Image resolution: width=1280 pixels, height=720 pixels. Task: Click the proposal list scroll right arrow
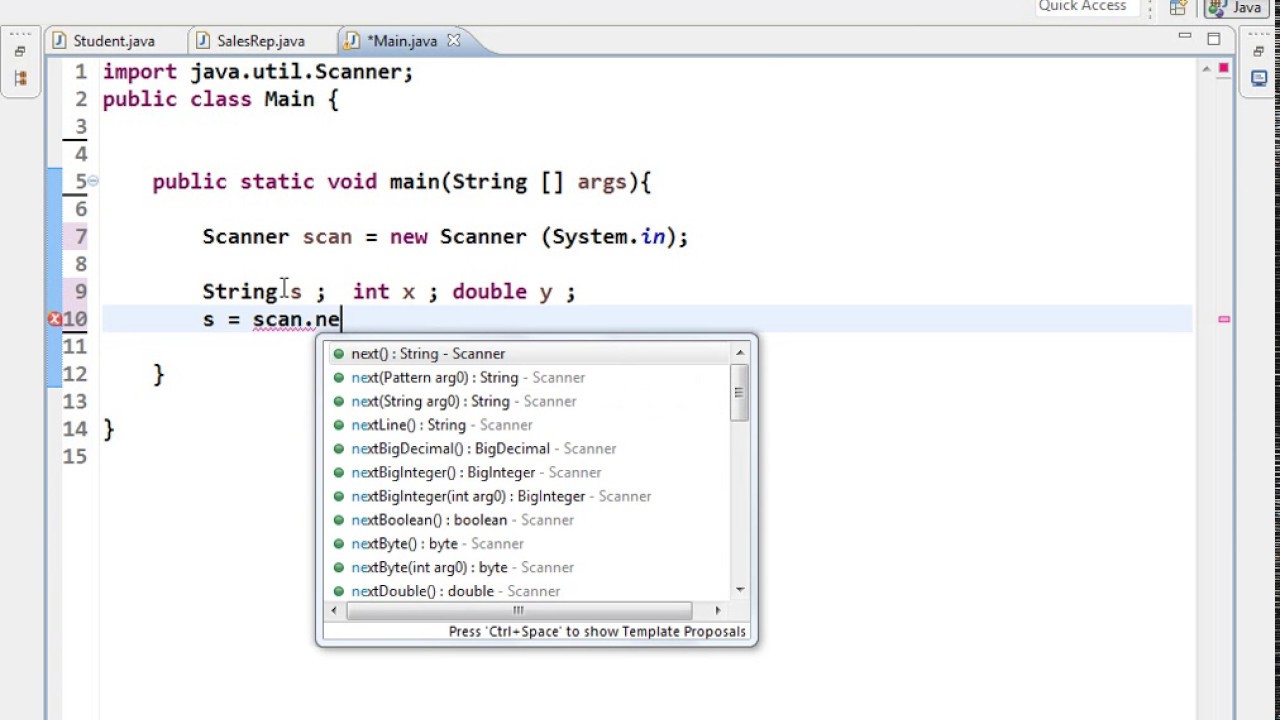point(717,610)
